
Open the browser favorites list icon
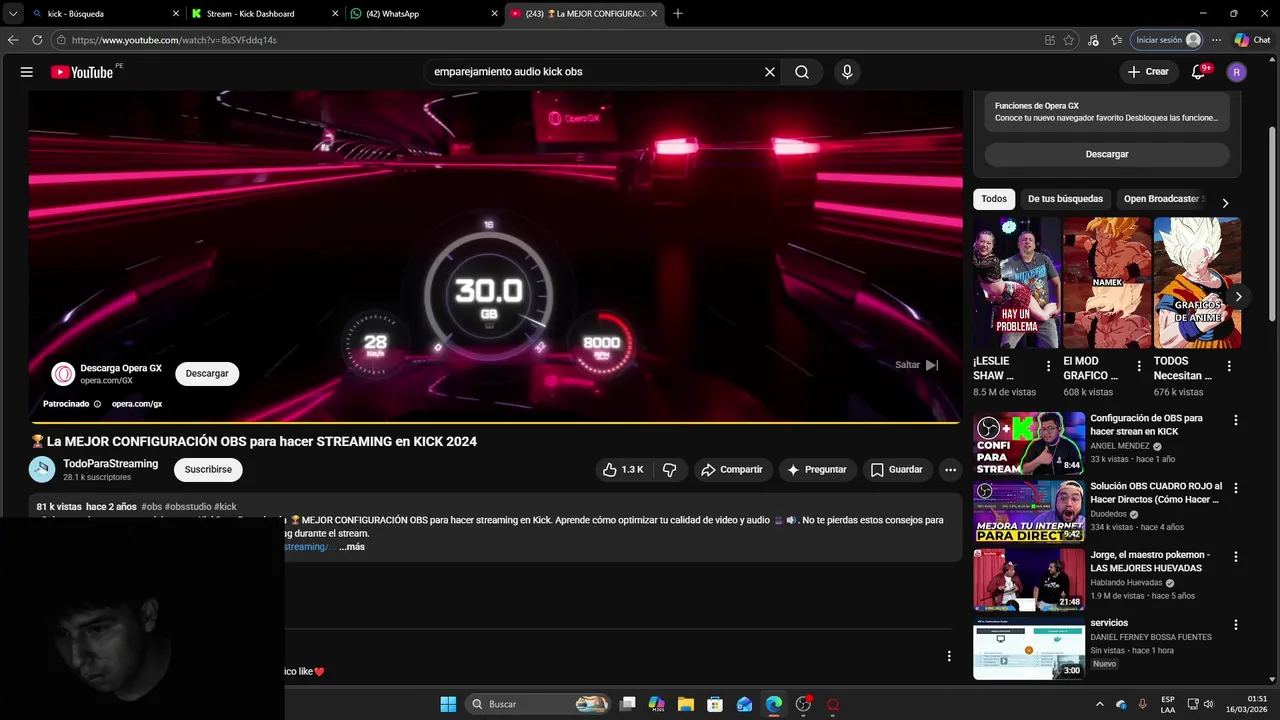coord(1116,40)
